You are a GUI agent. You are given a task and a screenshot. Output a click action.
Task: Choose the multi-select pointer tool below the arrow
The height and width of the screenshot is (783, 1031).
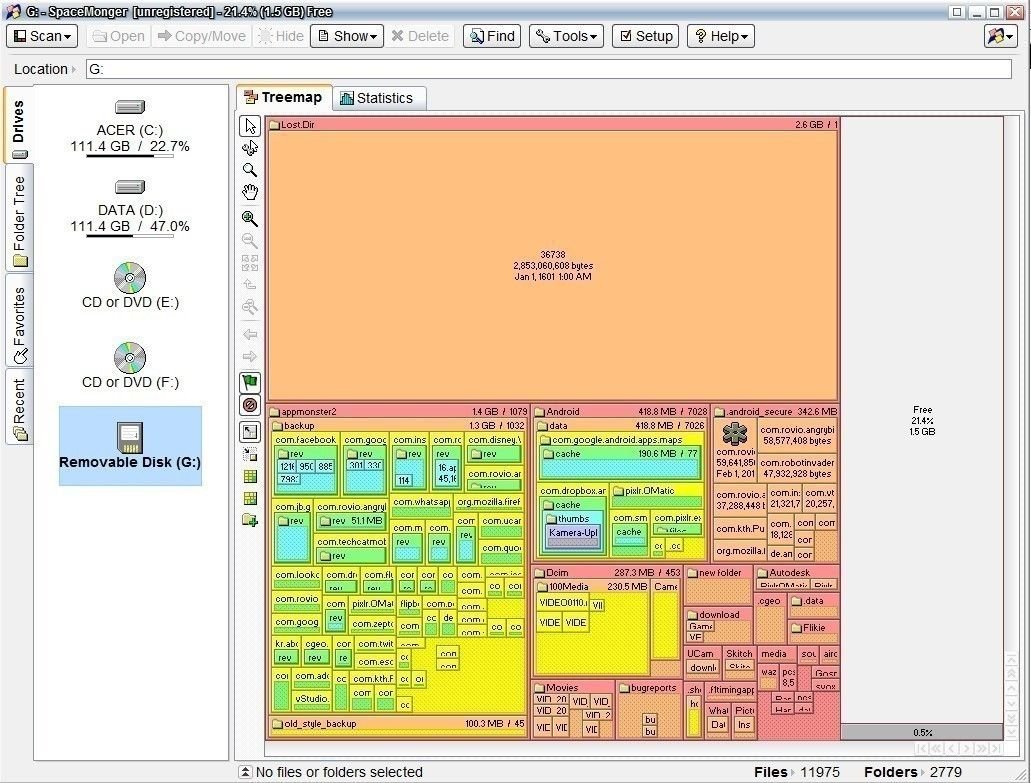pos(250,148)
